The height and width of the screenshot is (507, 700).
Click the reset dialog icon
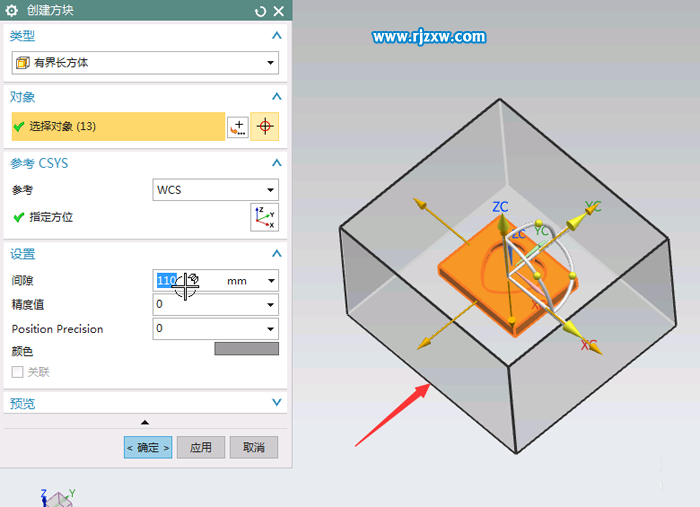pos(260,11)
